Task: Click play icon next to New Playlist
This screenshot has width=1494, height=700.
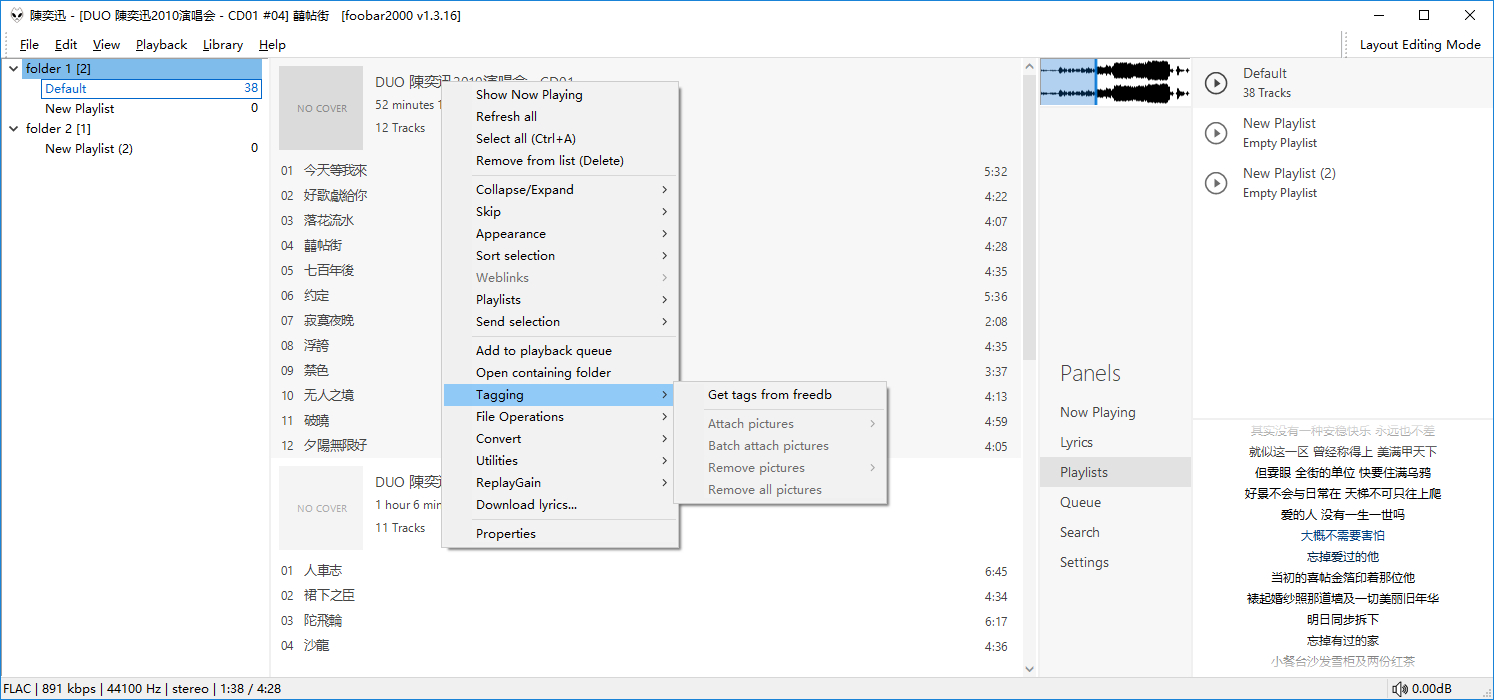Action: click(1216, 133)
